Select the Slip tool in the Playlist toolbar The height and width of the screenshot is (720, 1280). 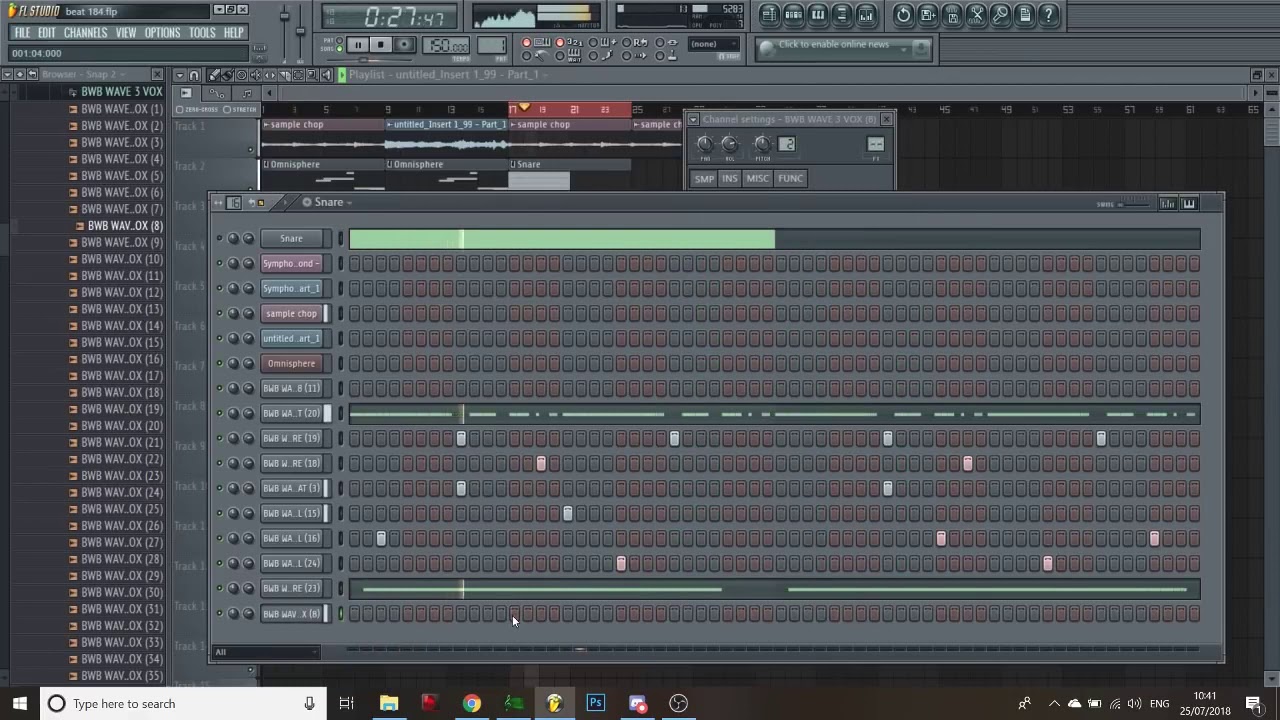tap(269, 75)
